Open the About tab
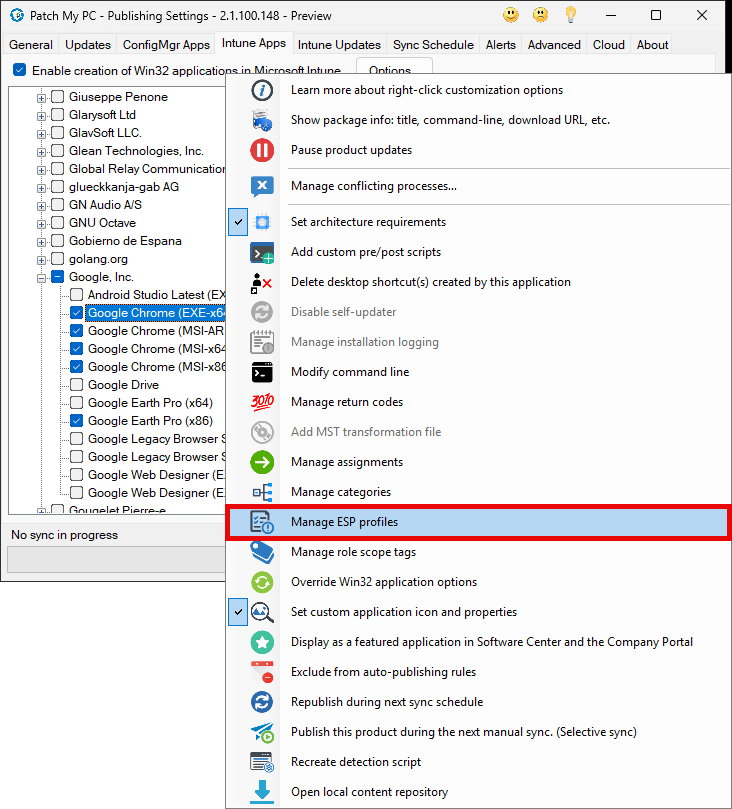 click(652, 45)
